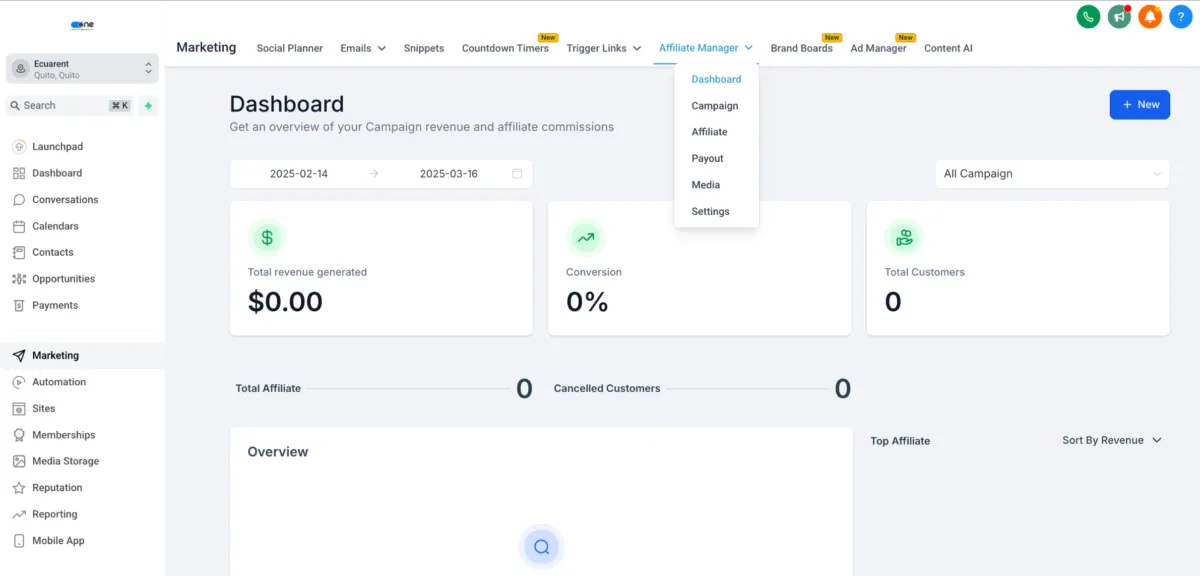Viewport: 1200px width, 576px height.
Task: Click the Total Affiliate count row
Action: [384, 388]
